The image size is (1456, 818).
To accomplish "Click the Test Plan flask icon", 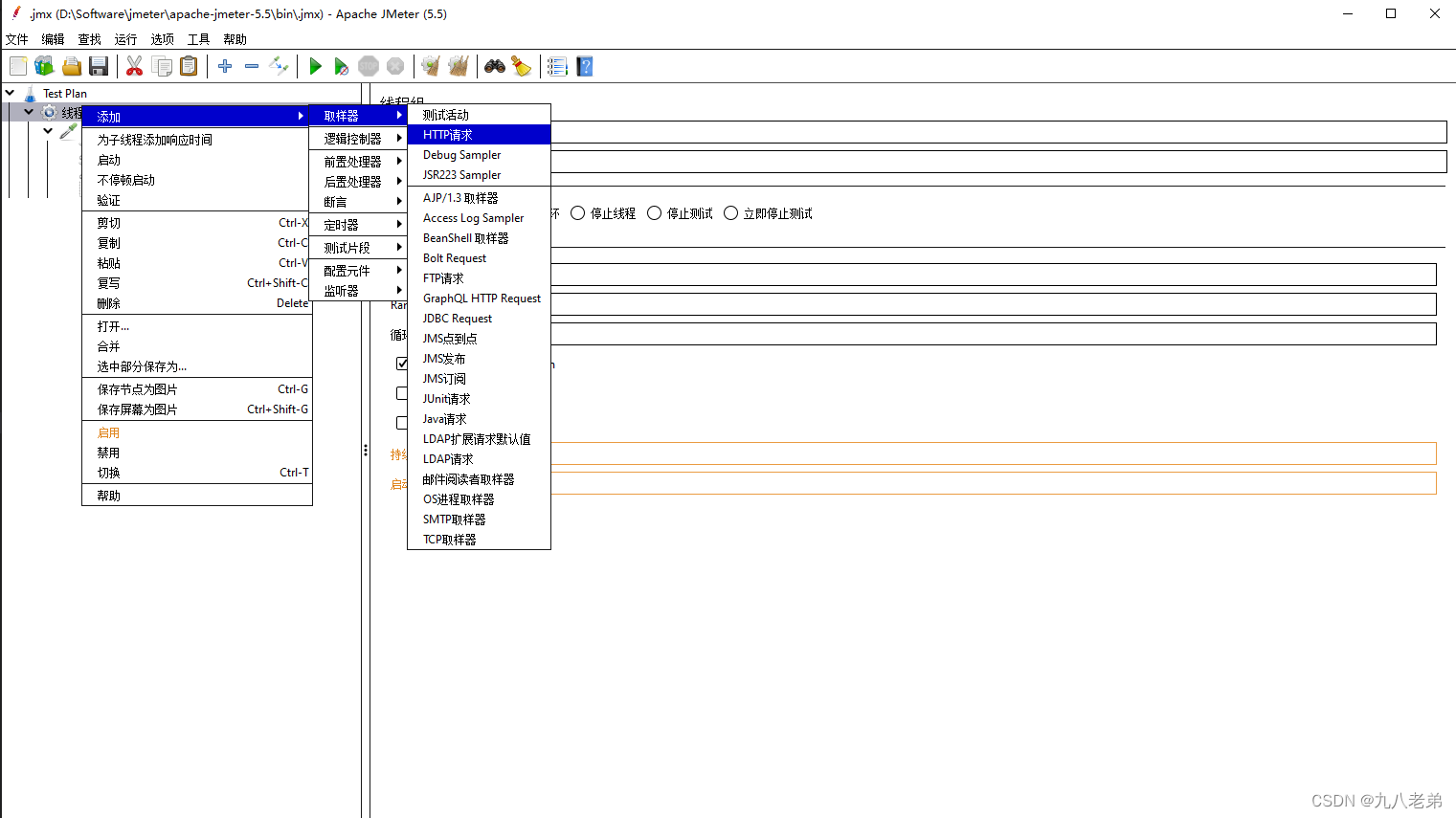I will tap(30, 93).
